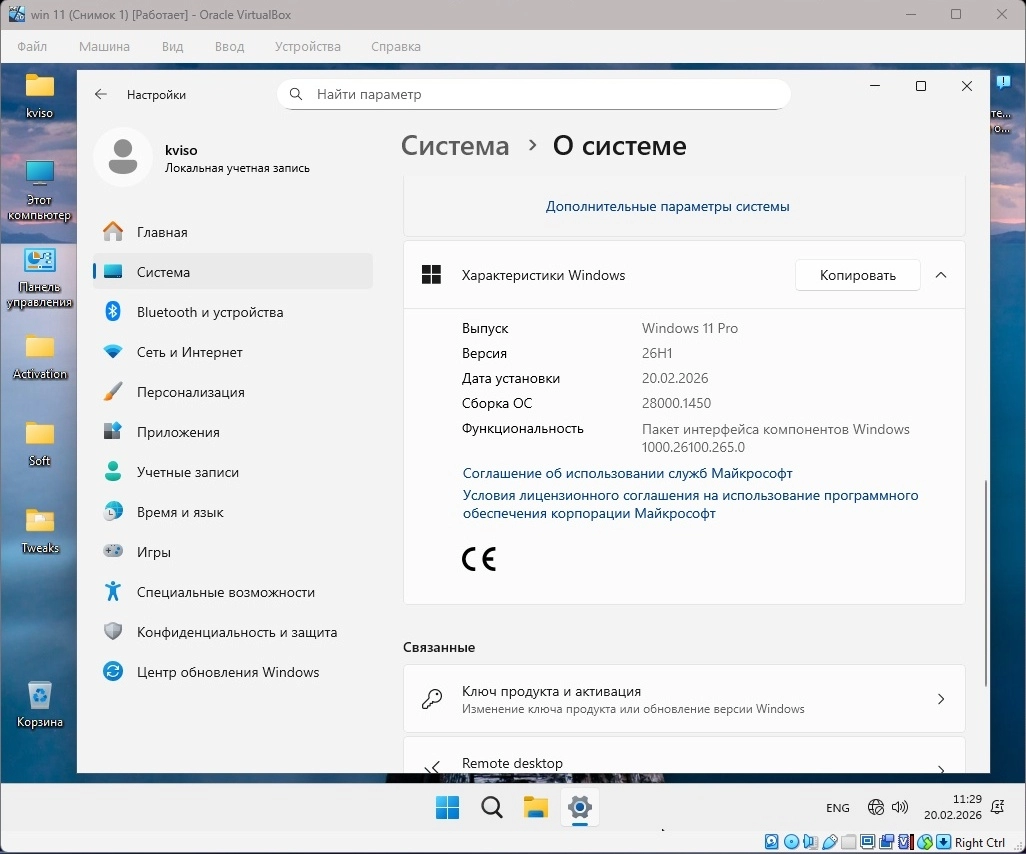Open Игры settings section

point(153,552)
